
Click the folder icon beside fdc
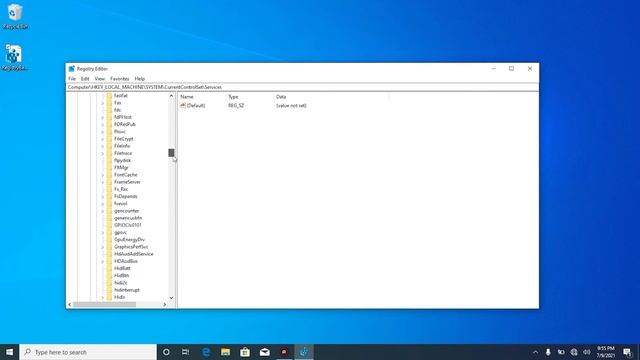pyautogui.click(x=109, y=110)
